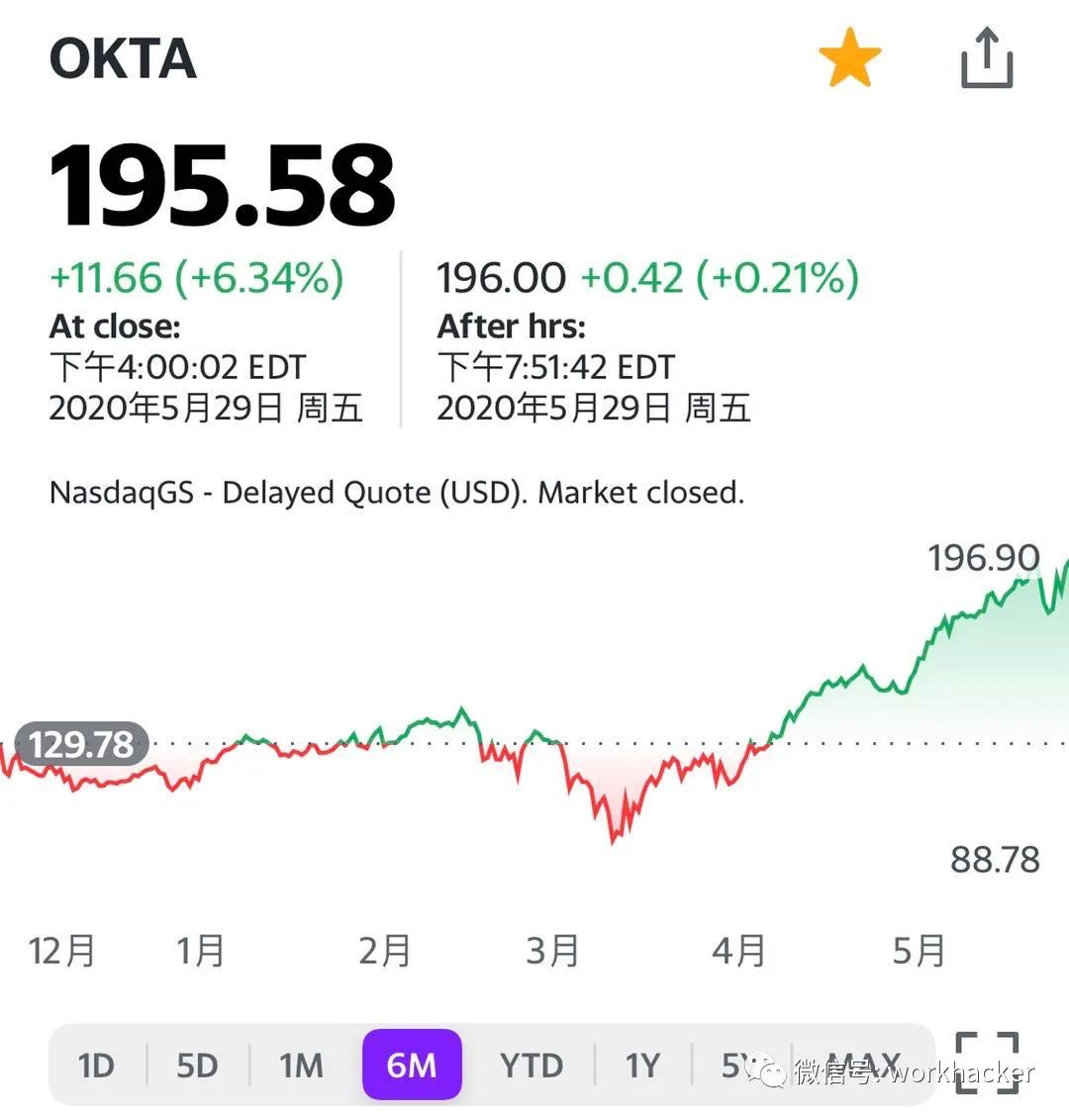Toggle the gold favorite star
The width and height of the screenshot is (1069, 1120).
point(849,59)
